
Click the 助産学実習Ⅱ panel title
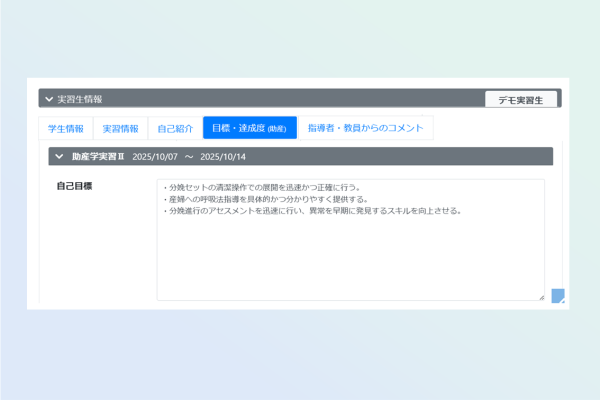(x=97, y=157)
